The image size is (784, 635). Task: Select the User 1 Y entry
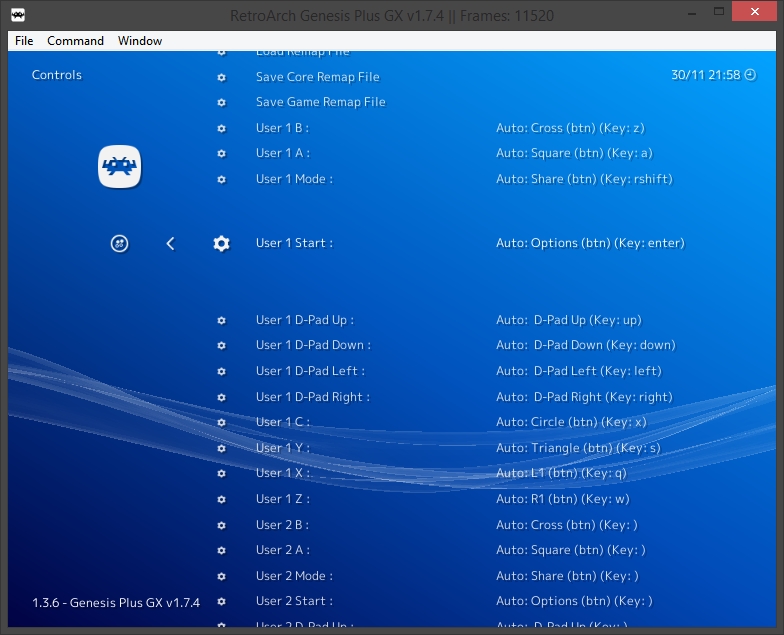pyautogui.click(x=283, y=448)
